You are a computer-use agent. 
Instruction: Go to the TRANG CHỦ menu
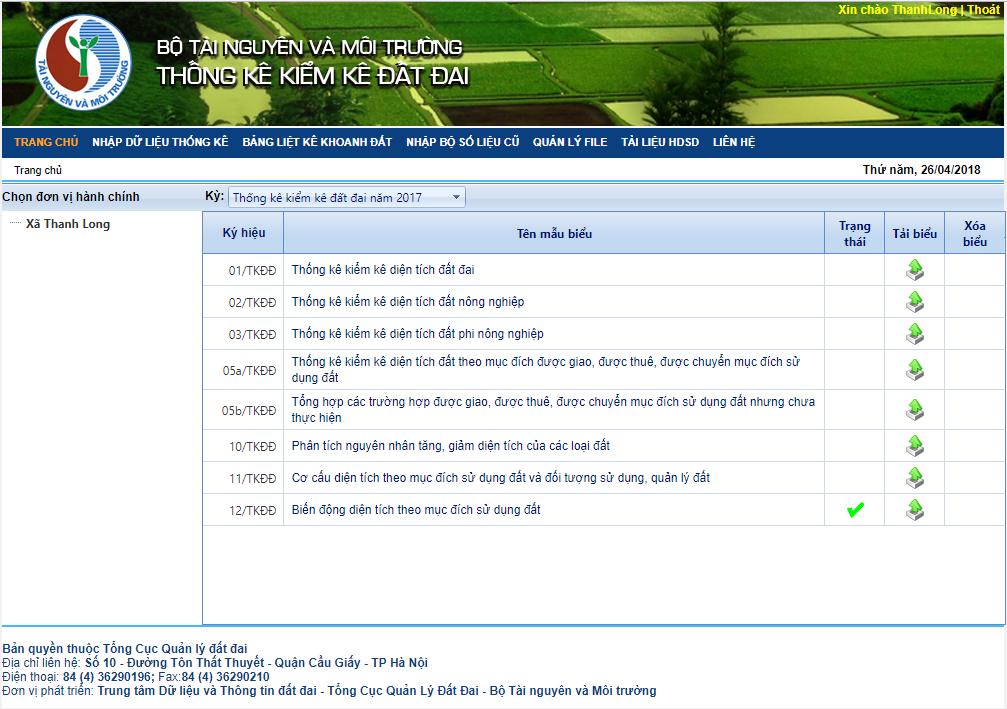point(46,142)
